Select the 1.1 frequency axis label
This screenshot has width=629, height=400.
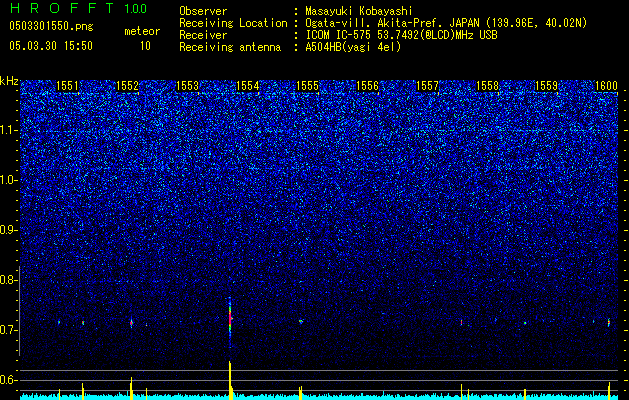8,130
